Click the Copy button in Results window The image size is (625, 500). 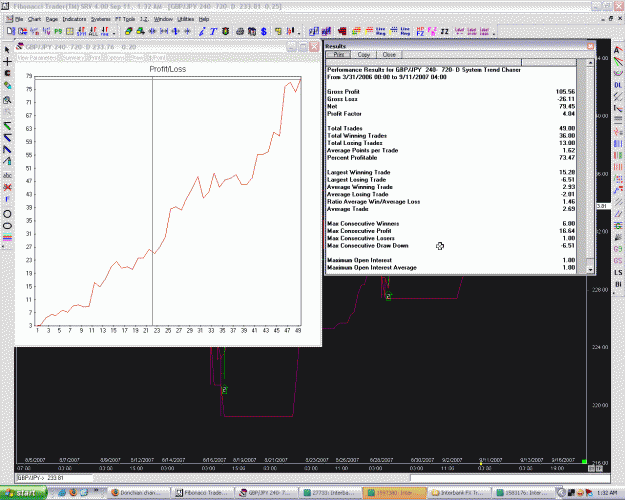[364, 55]
